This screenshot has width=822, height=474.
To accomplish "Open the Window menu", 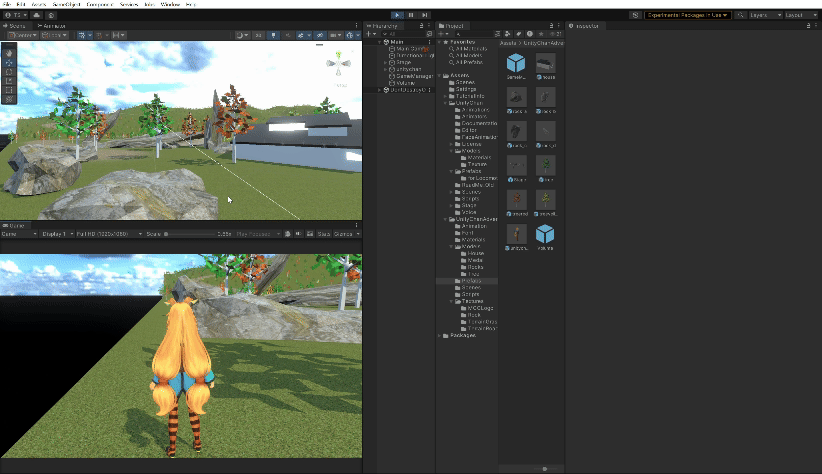I will tap(170, 4).
